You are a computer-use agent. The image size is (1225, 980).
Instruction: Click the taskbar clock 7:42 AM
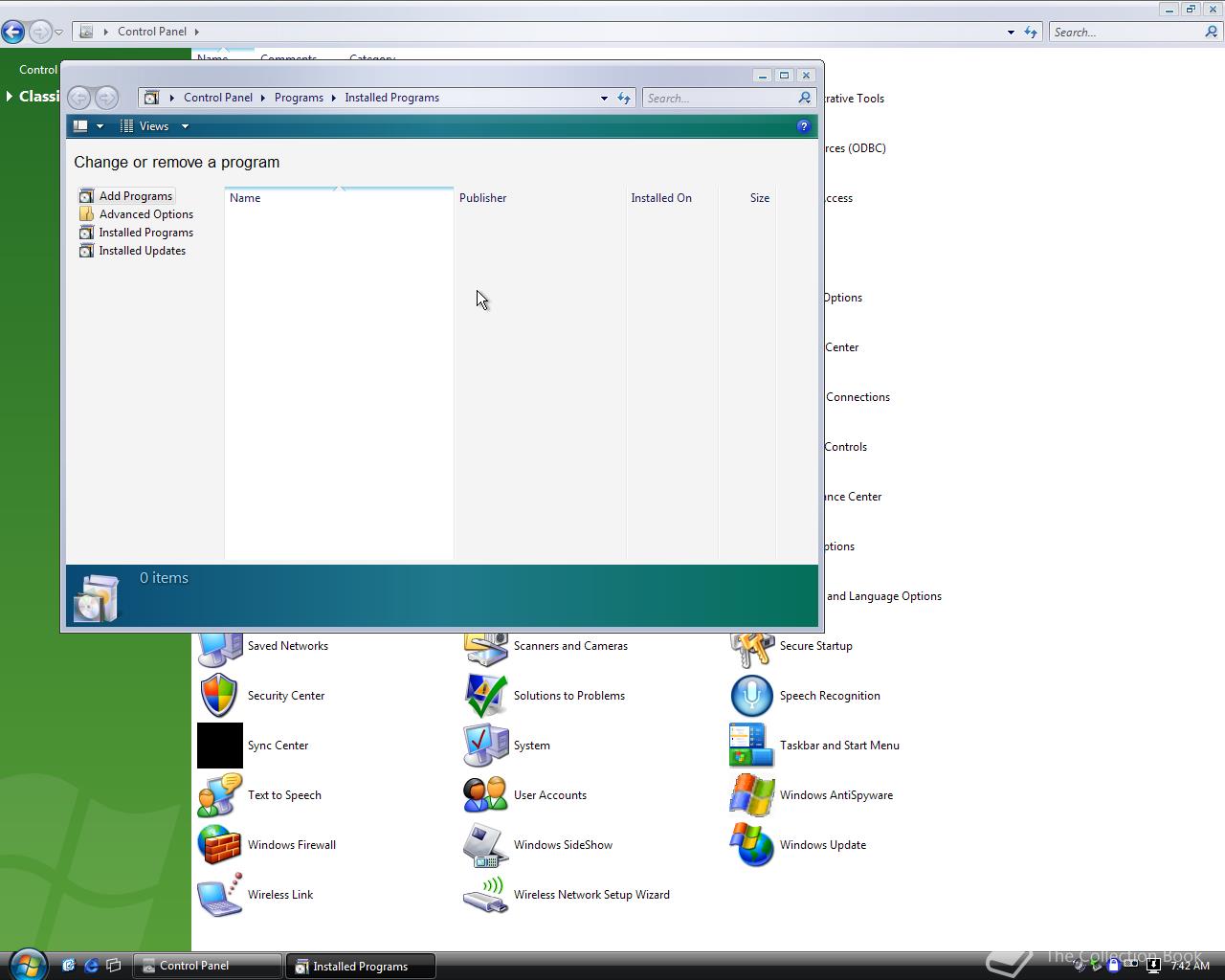(x=1190, y=966)
